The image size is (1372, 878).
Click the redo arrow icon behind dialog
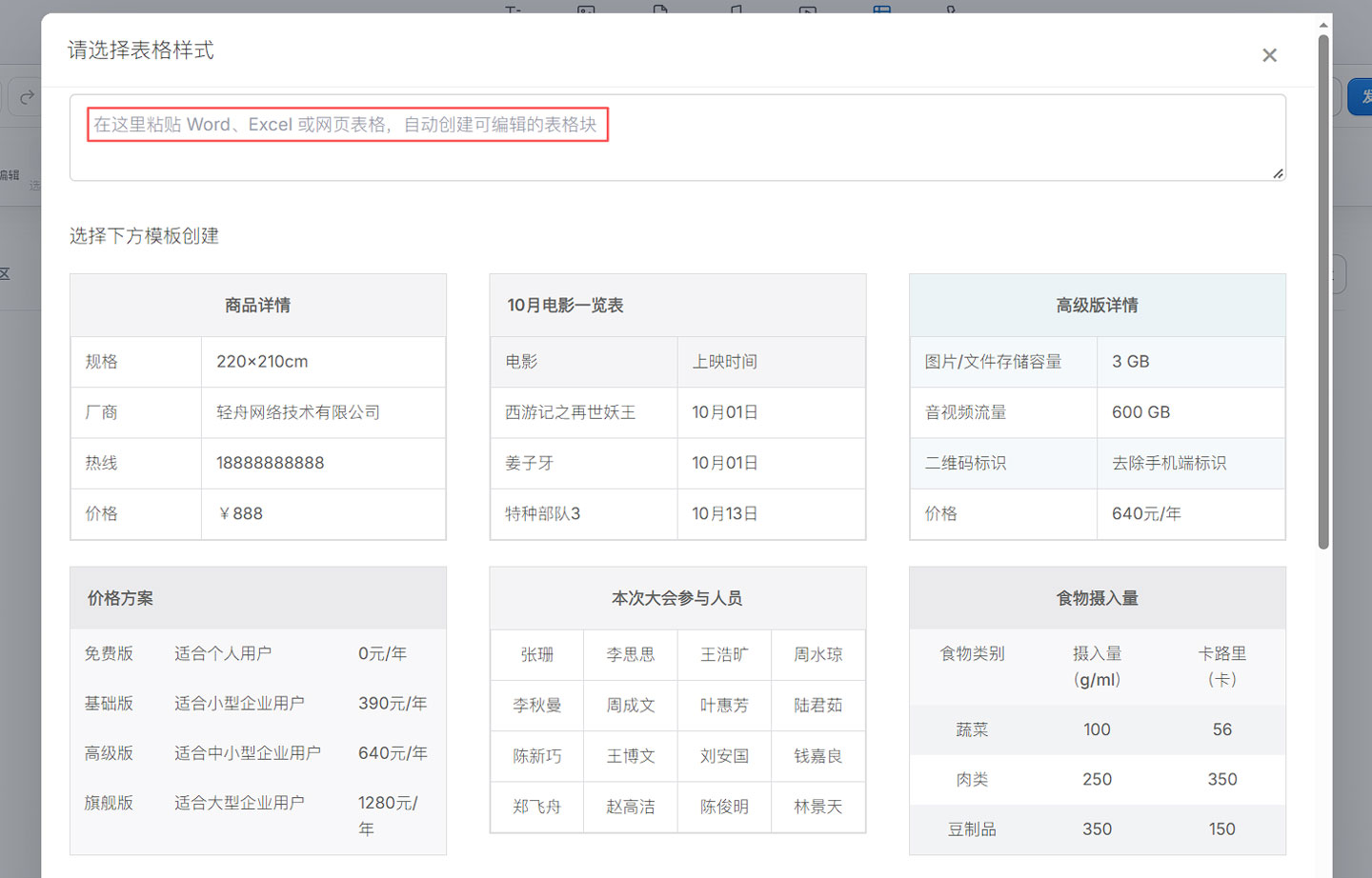27,96
